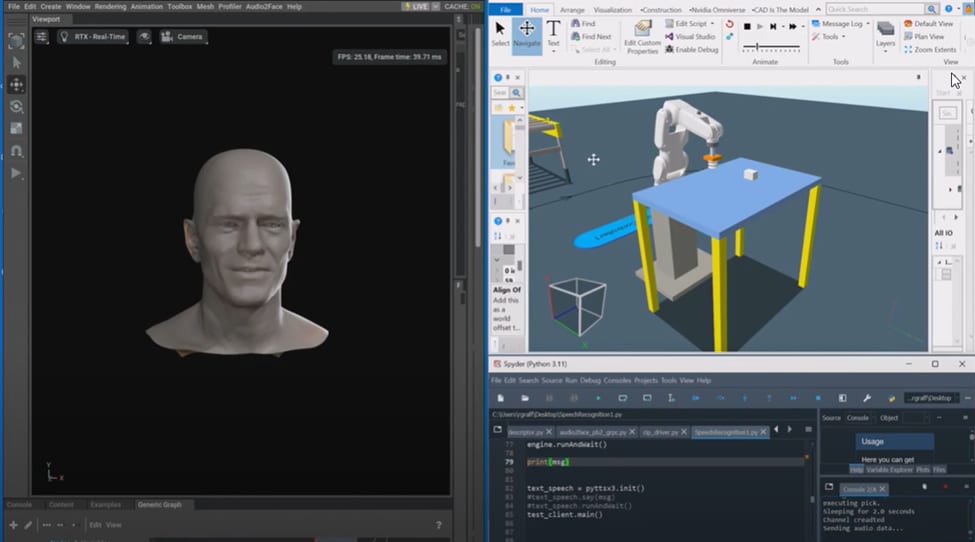Image resolution: width=975 pixels, height=542 pixels.
Task: Open Spyder working directory dropdown
Action: click(932, 398)
